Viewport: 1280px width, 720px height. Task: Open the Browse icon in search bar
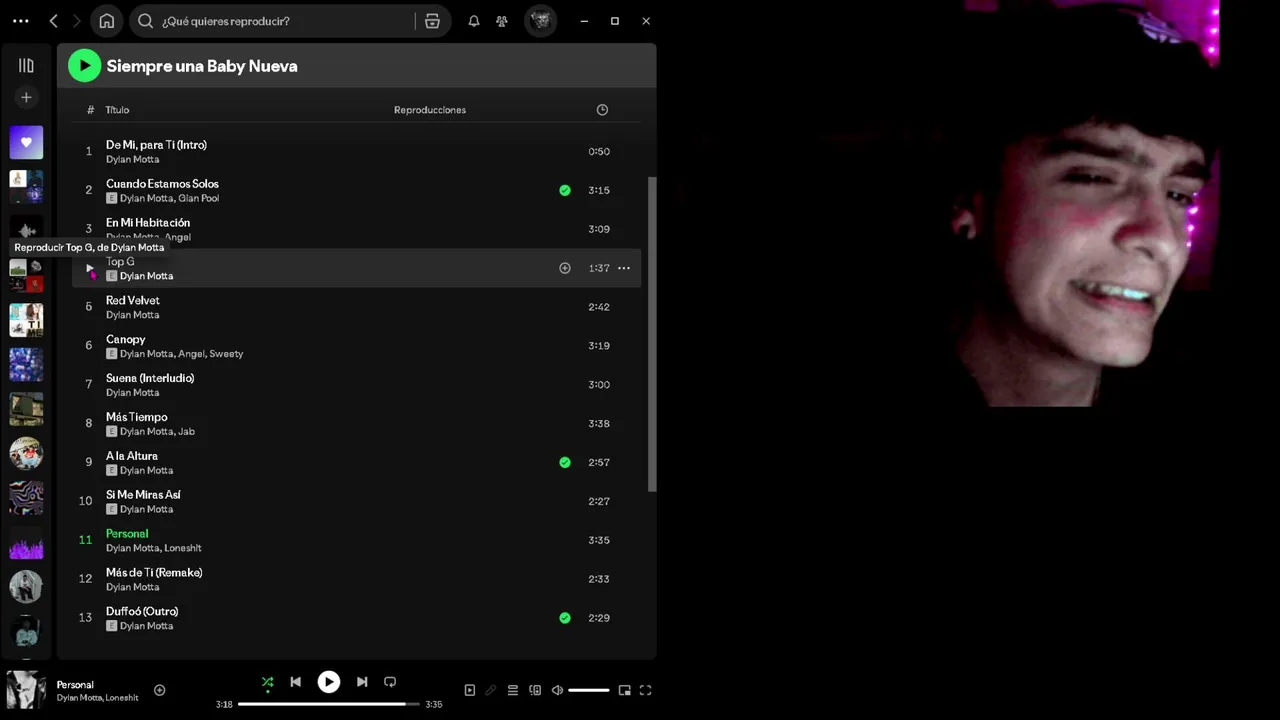432,21
